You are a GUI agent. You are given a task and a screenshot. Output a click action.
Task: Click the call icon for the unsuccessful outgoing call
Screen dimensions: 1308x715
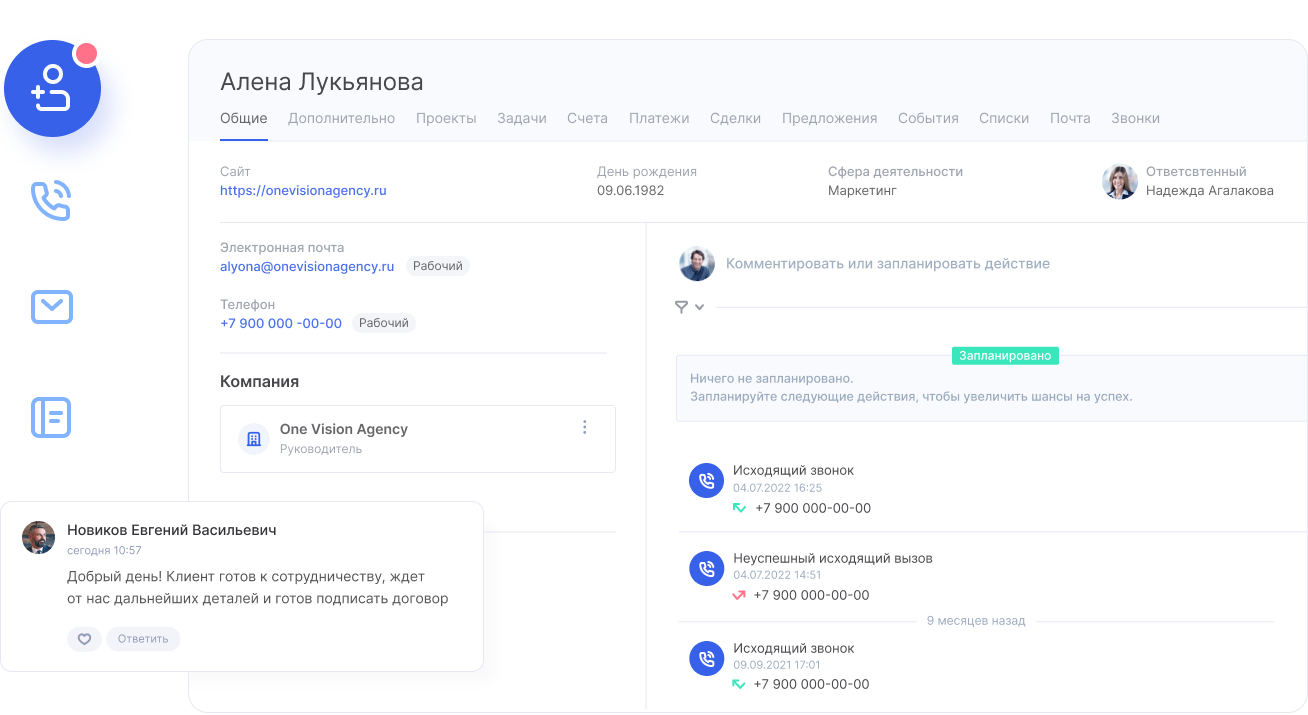click(706, 569)
